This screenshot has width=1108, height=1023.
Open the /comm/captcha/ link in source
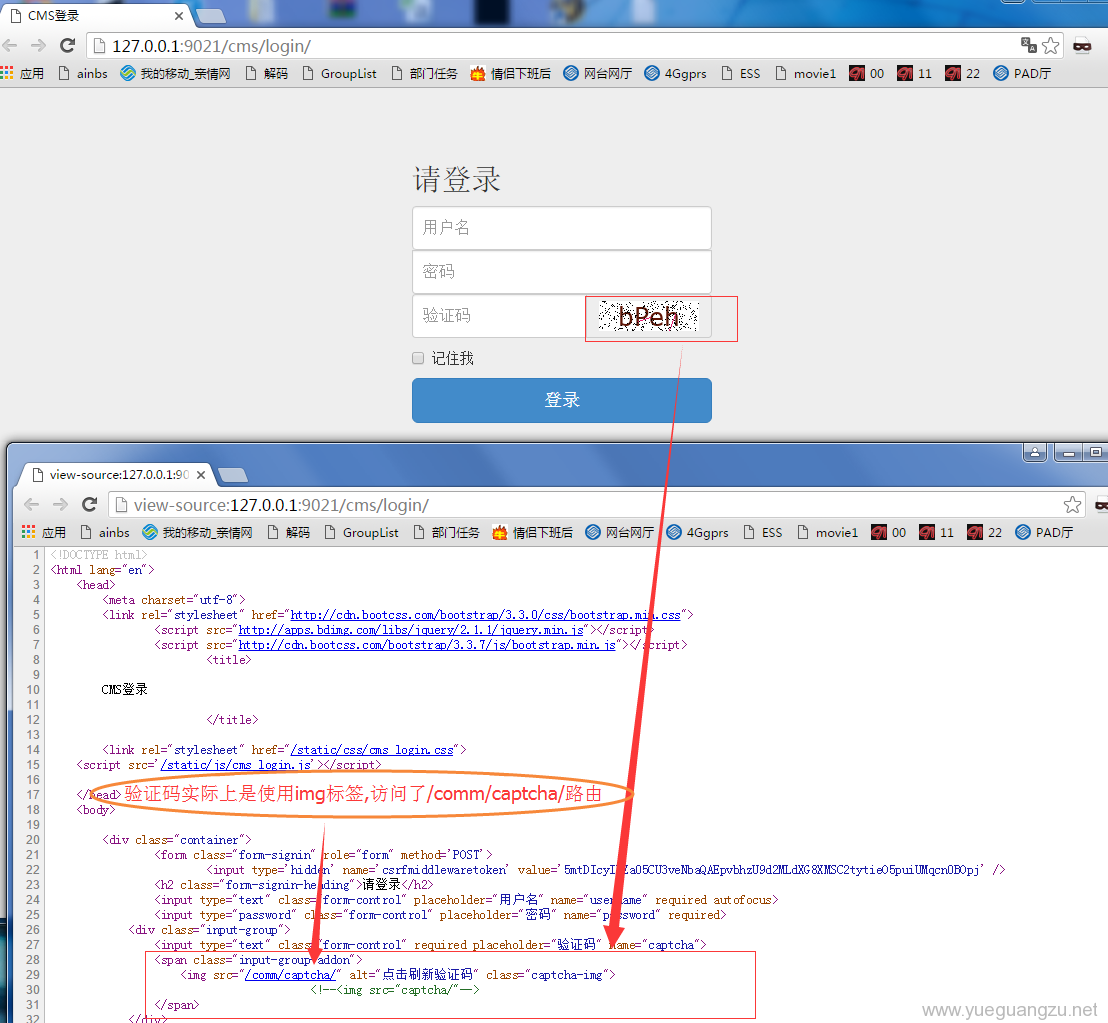click(290, 975)
